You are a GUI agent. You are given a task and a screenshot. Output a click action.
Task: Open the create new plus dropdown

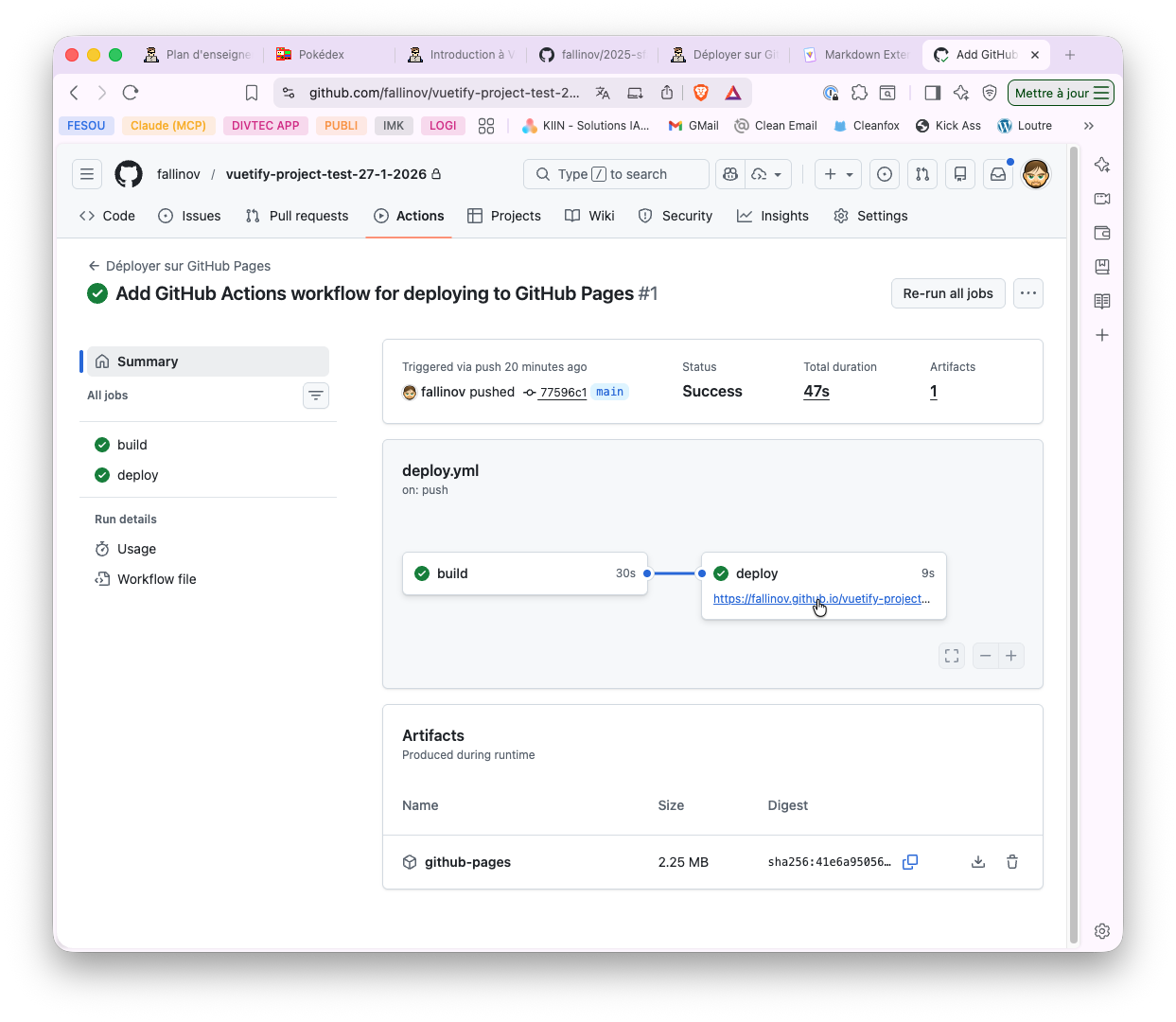(x=837, y=174)
